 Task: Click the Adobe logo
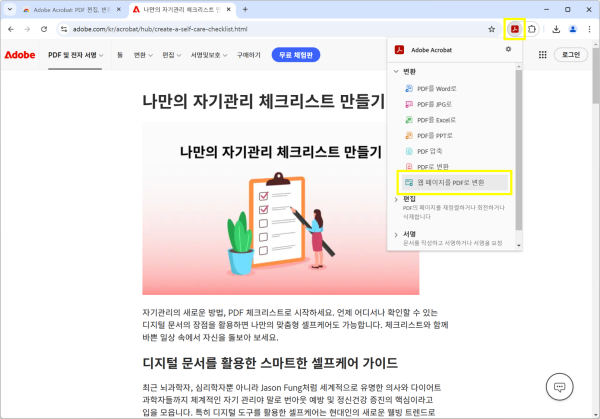[20, 55]
